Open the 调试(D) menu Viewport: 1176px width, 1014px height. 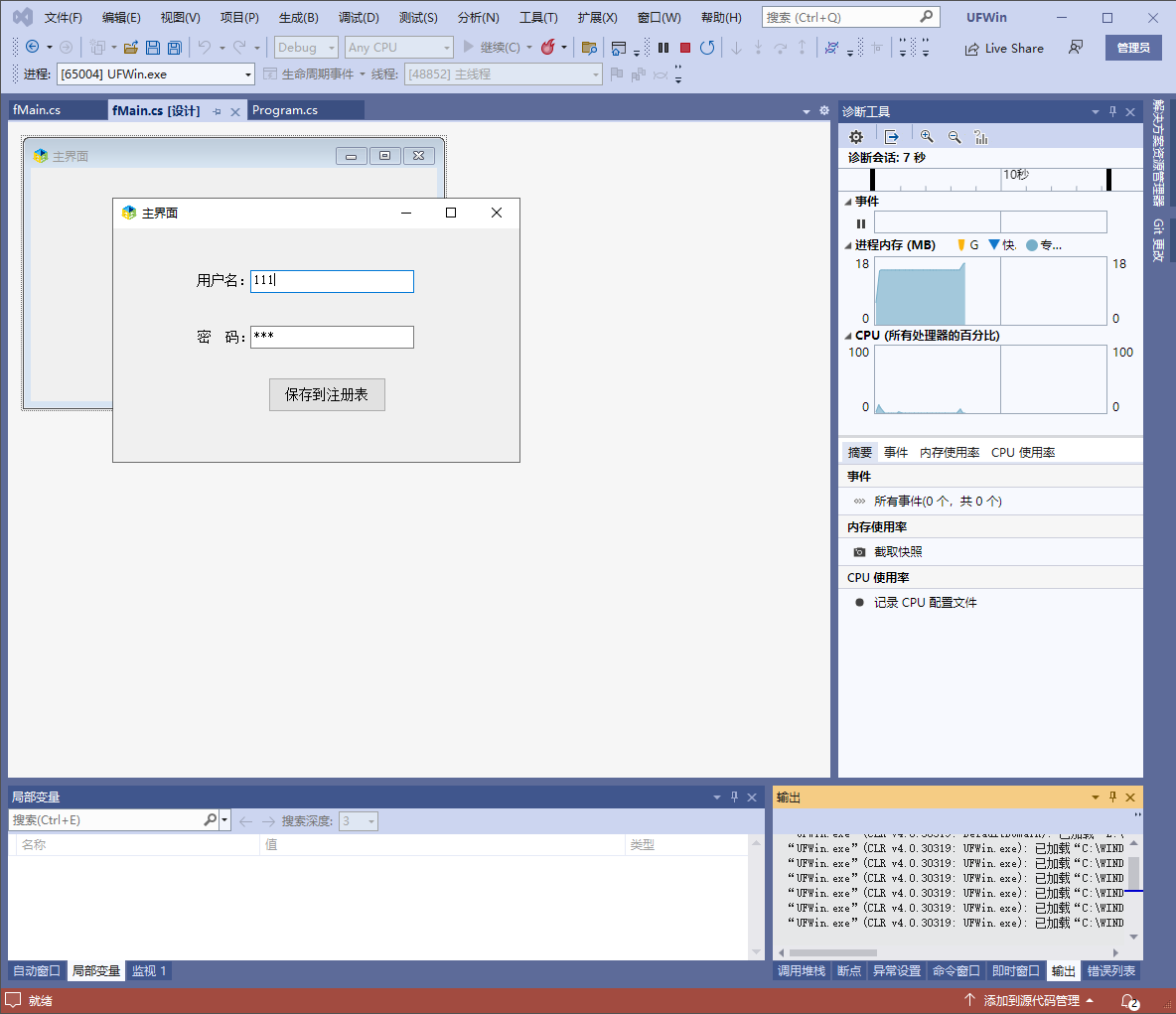(x=359, y=17)
